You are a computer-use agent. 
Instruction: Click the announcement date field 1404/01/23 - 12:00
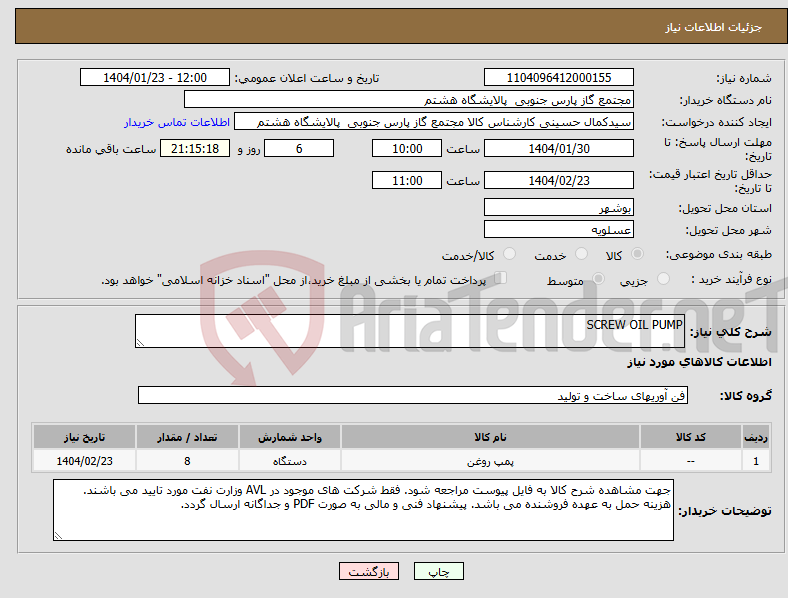155,78
